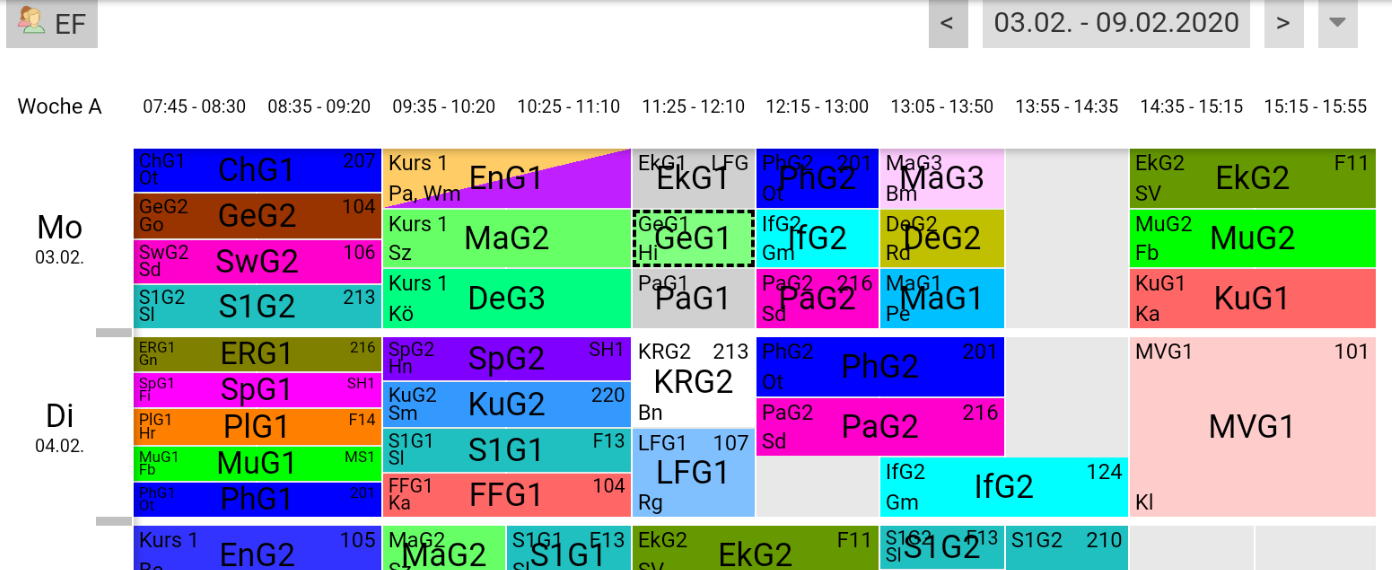The width and height of the screenshot is (1392, 570).
Task: Select the orange PlG1 lesson block
Action: [257, 427]
